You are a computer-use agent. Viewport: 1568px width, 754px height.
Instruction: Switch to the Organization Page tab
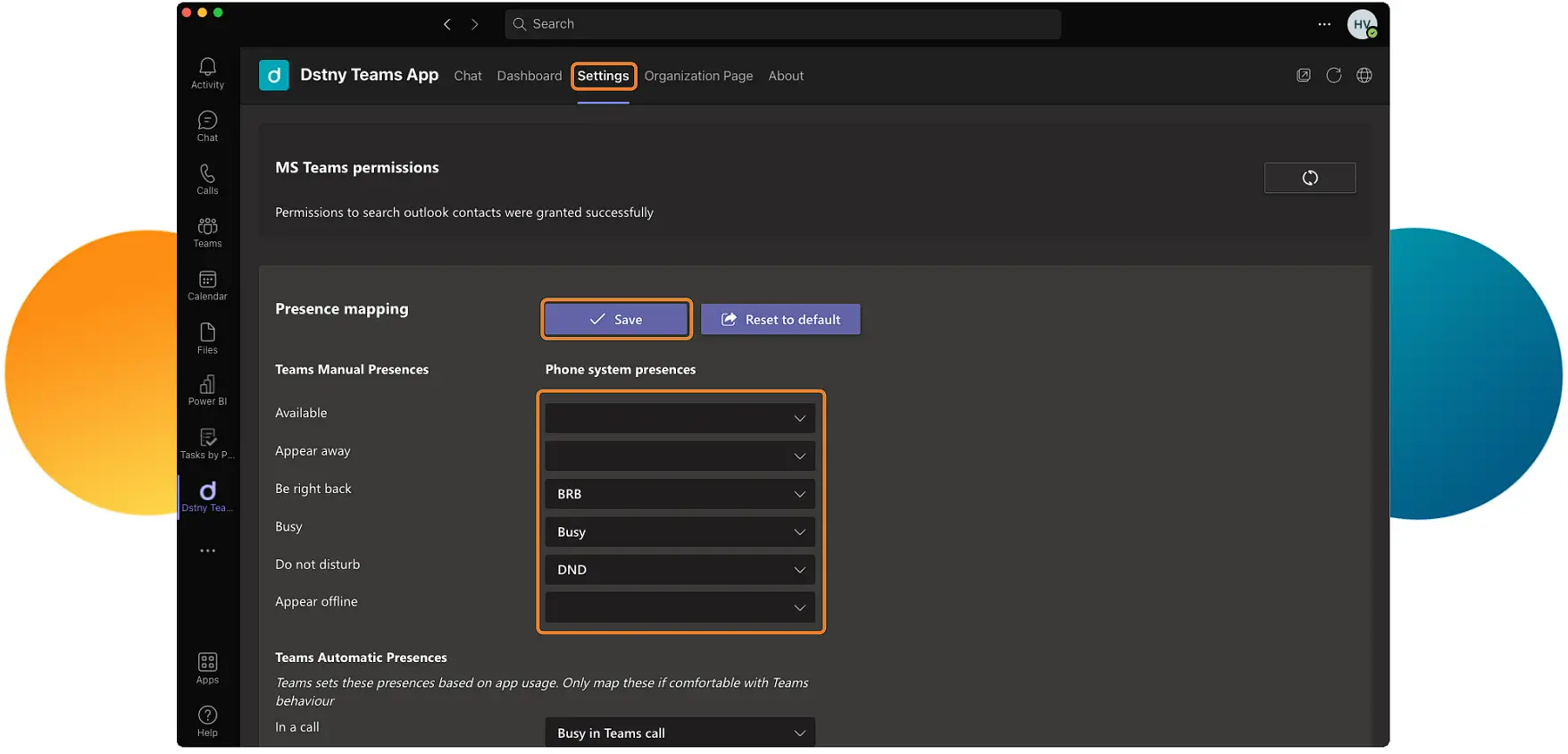[x=698, y=76]
